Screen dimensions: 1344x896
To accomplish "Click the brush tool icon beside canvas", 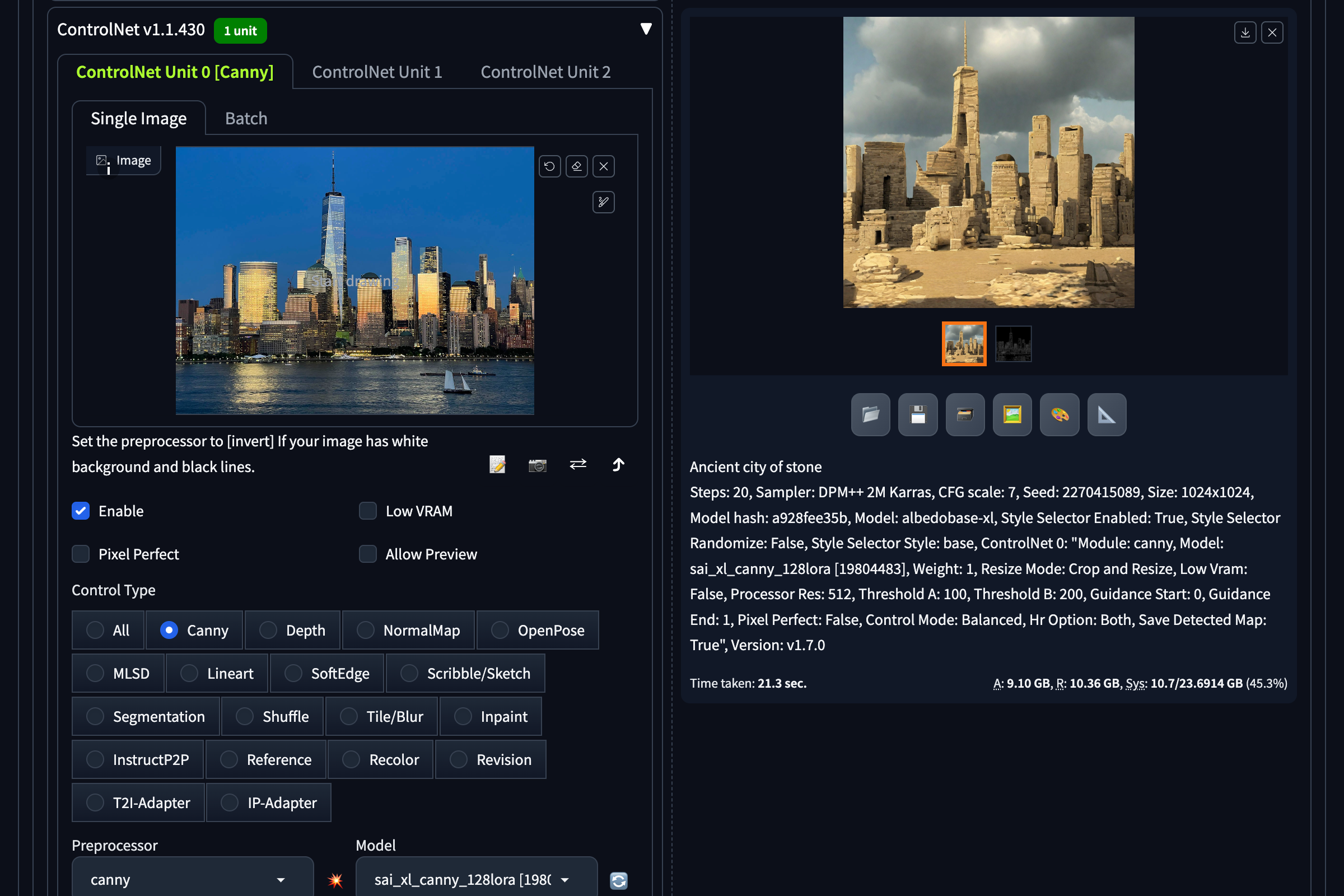I will coord(604,202).
